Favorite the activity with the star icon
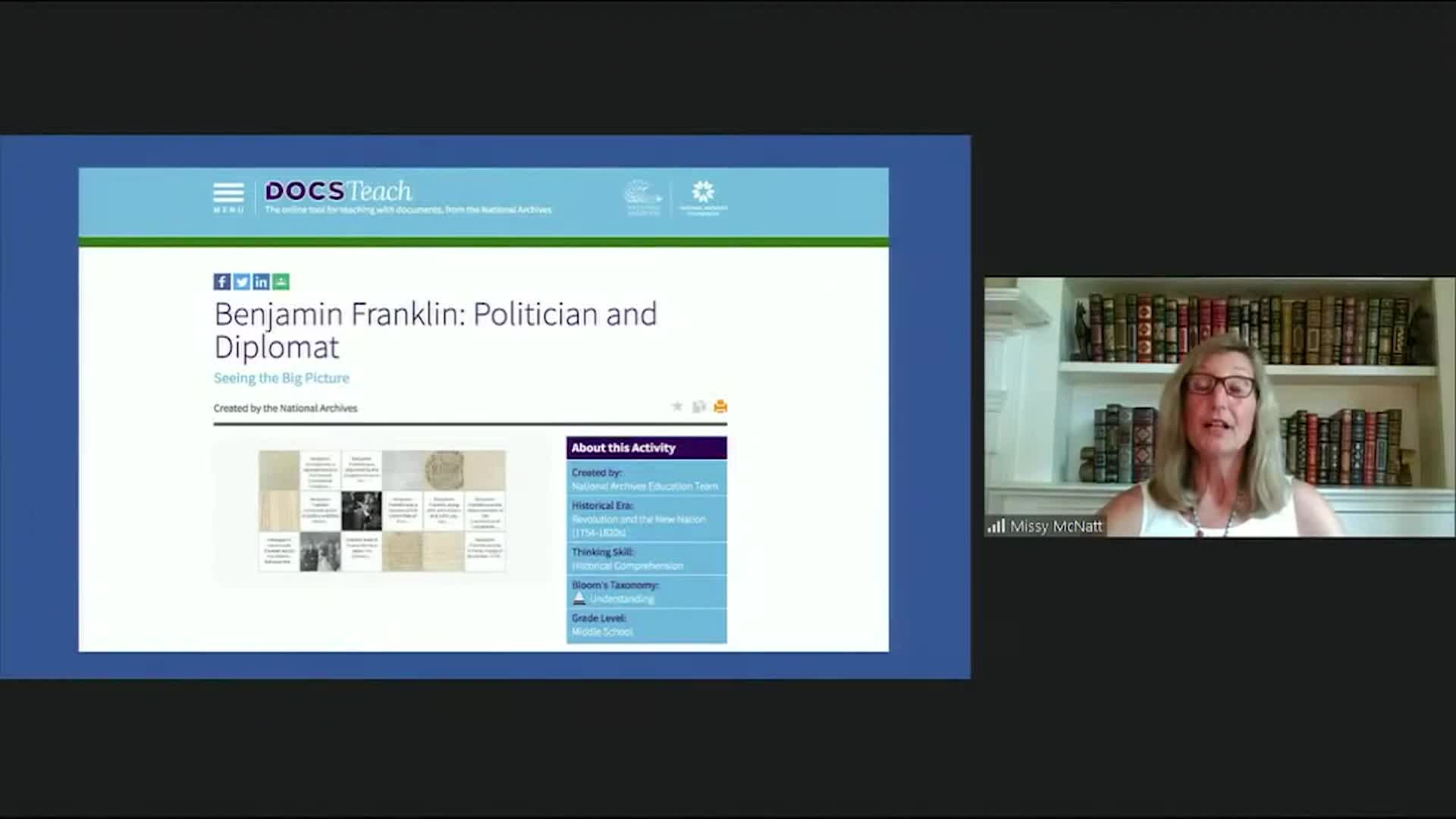This screenshot has width=1456, height=819. point(677,406)
